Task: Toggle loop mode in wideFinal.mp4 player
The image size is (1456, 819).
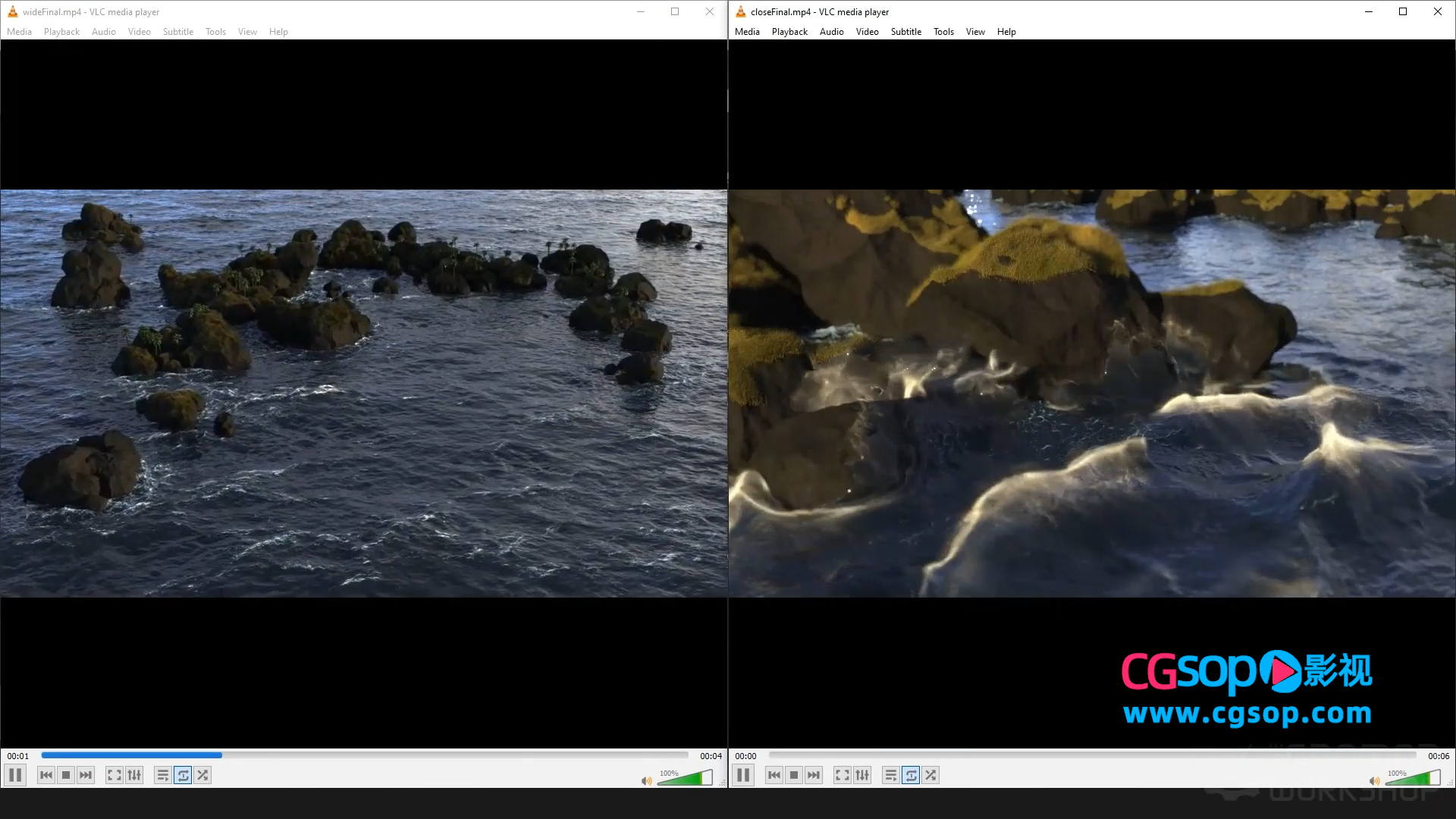Action: coord(183,775)
